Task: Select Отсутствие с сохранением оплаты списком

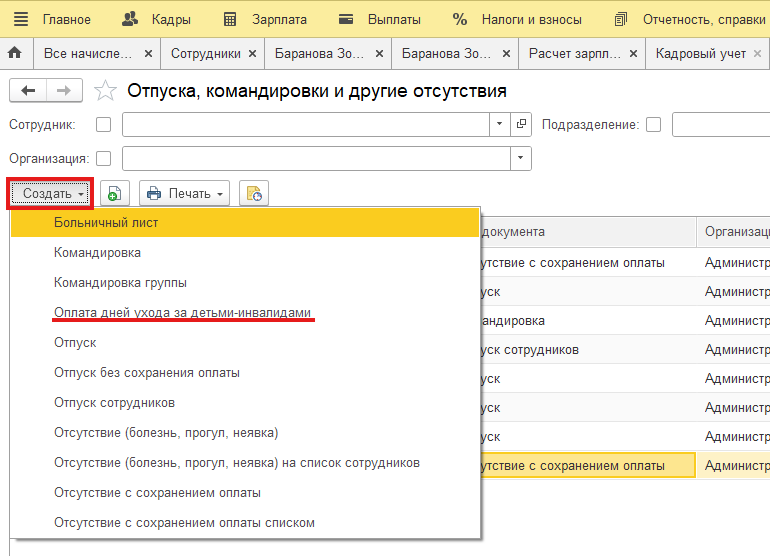Action: click(x=245, y=522)
